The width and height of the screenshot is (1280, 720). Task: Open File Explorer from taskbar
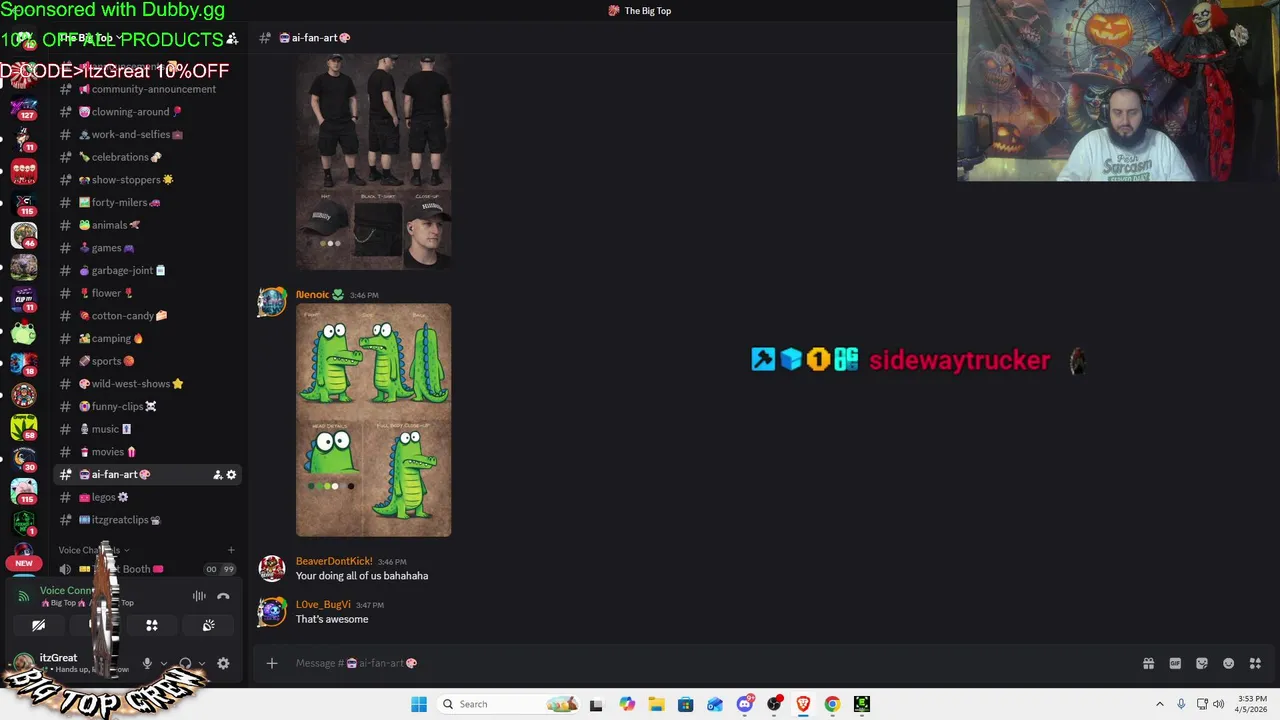pos(656,704)
